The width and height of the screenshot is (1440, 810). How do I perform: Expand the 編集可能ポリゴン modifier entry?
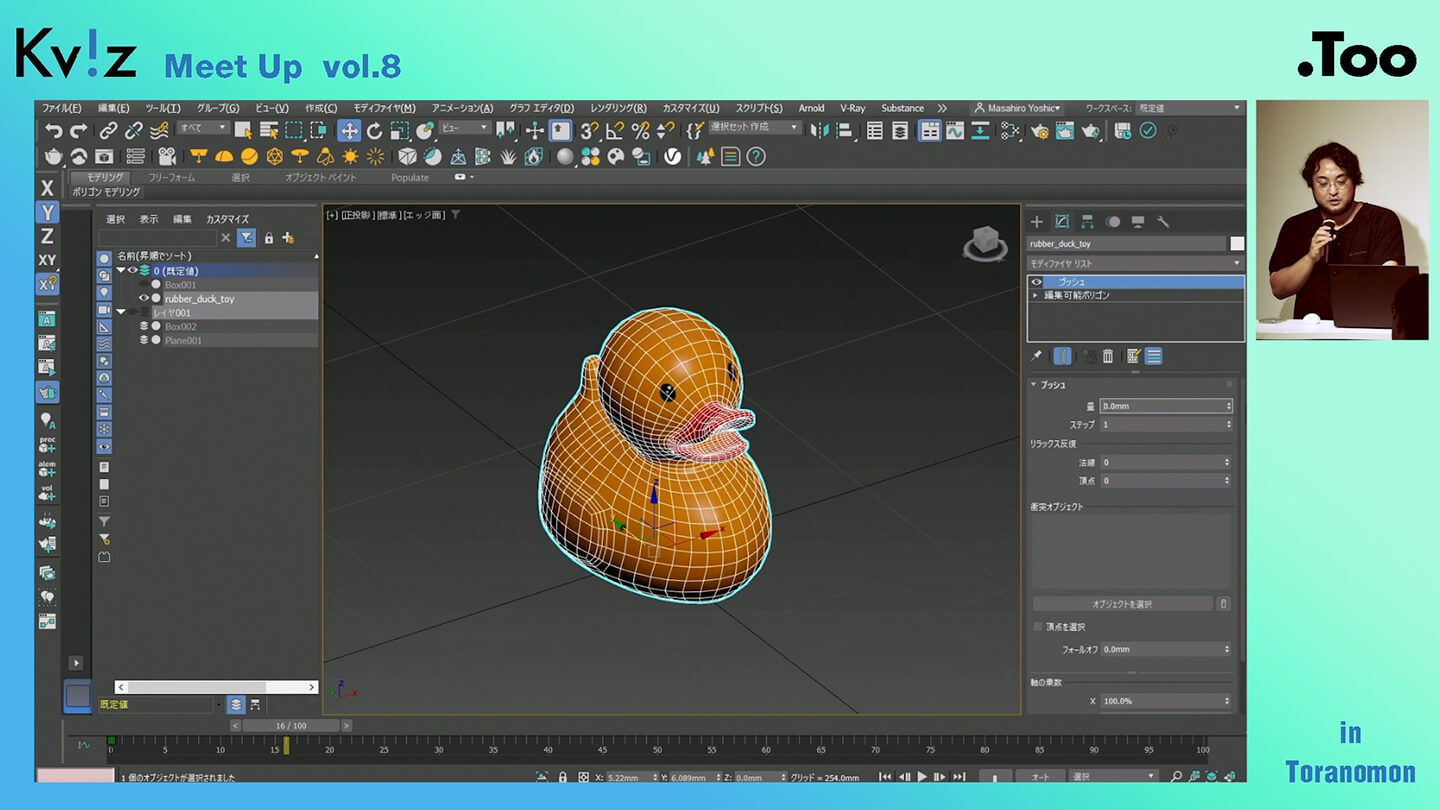[1036, 296]
